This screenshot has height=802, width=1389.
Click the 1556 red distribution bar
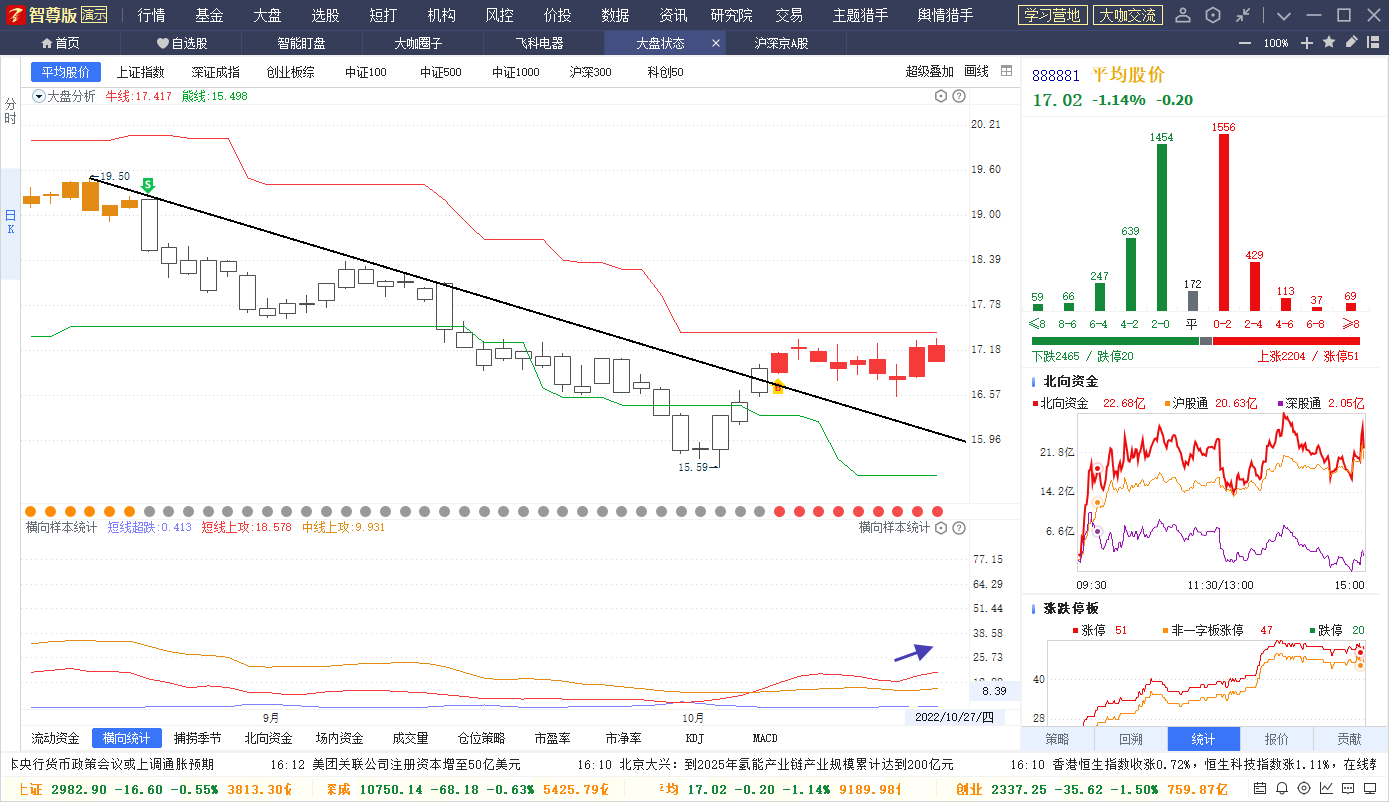tap(1223, 222)
